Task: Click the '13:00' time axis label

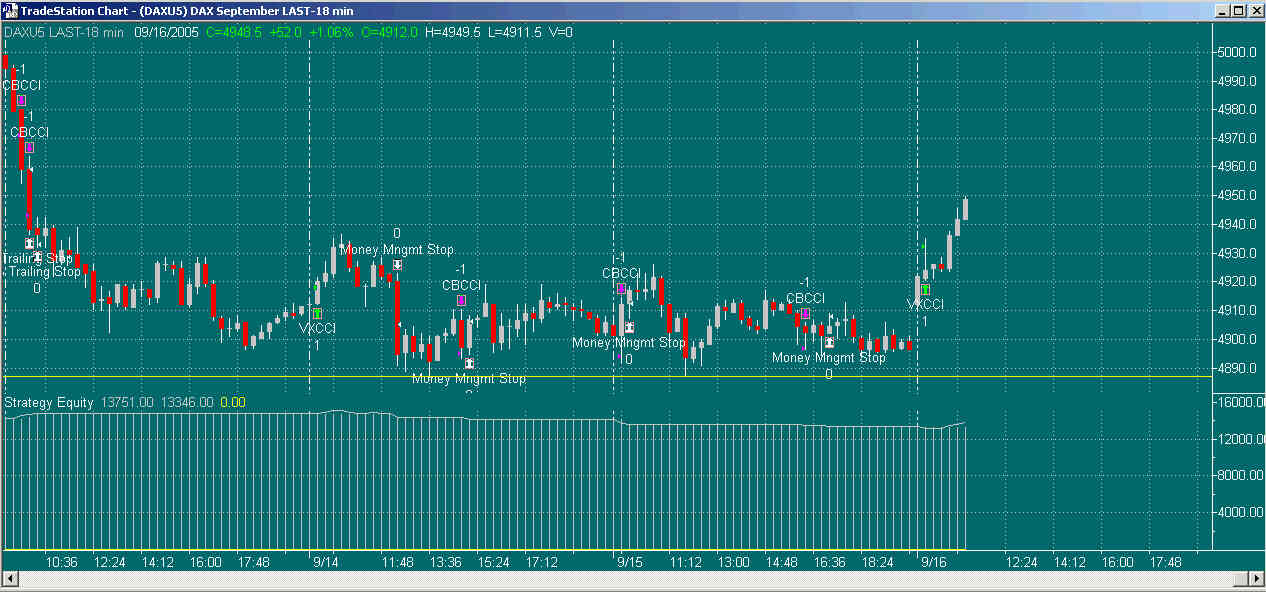Action: (734, 563)
